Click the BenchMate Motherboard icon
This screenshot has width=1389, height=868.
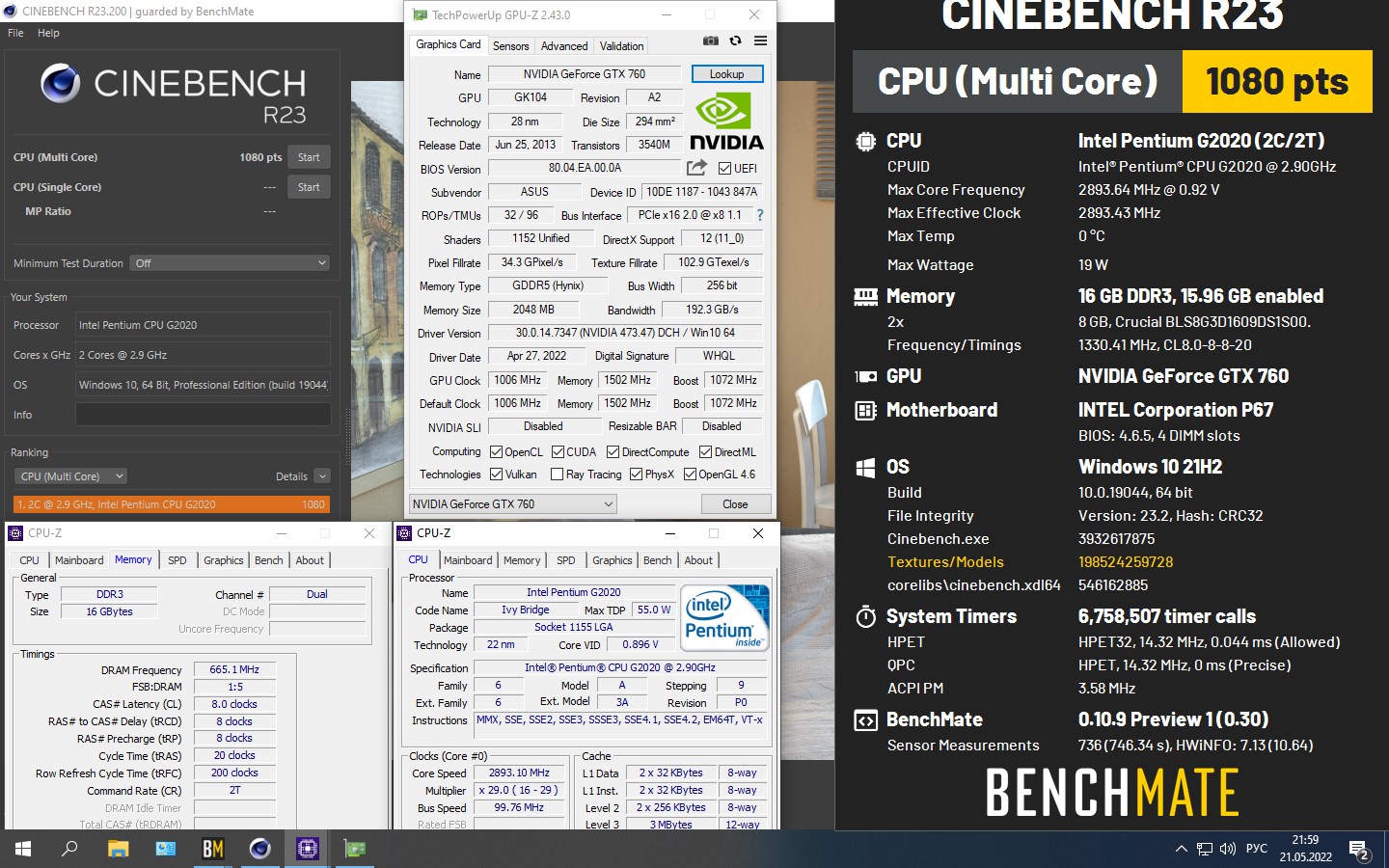[x=866, y=410]
